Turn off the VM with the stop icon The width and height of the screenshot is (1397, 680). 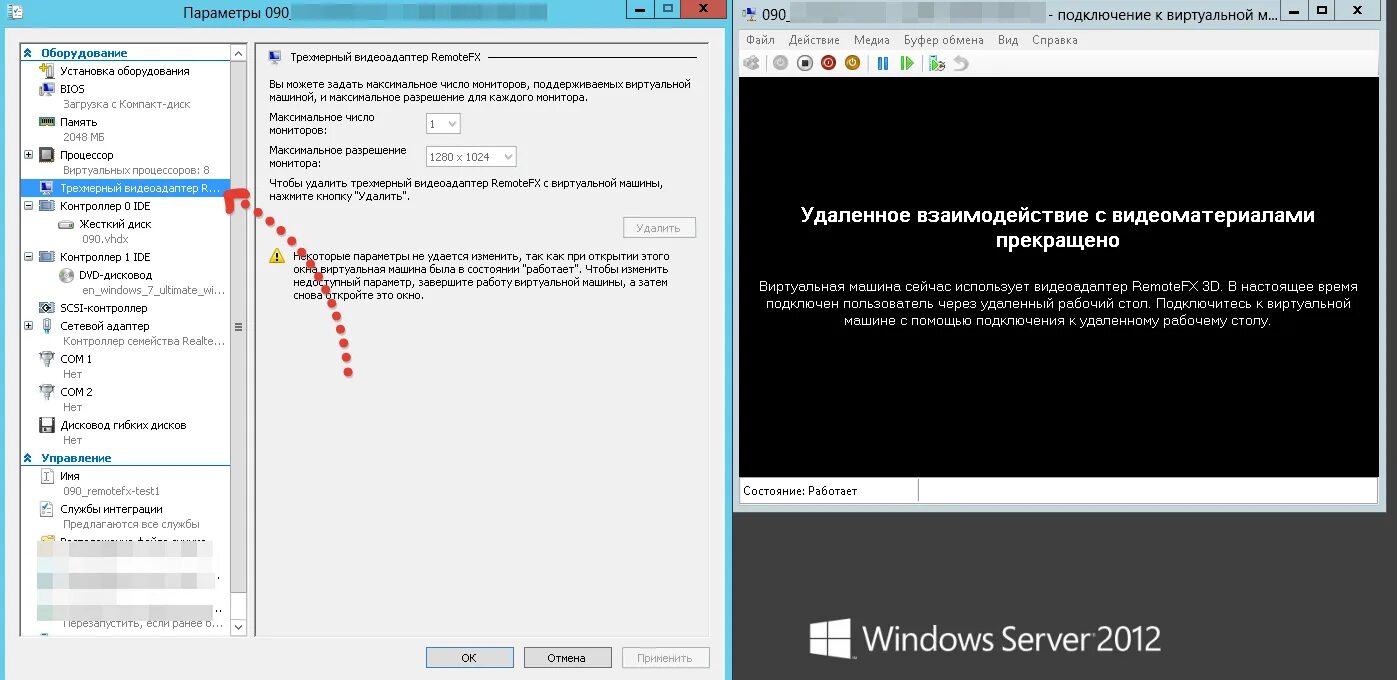point(804,63)
